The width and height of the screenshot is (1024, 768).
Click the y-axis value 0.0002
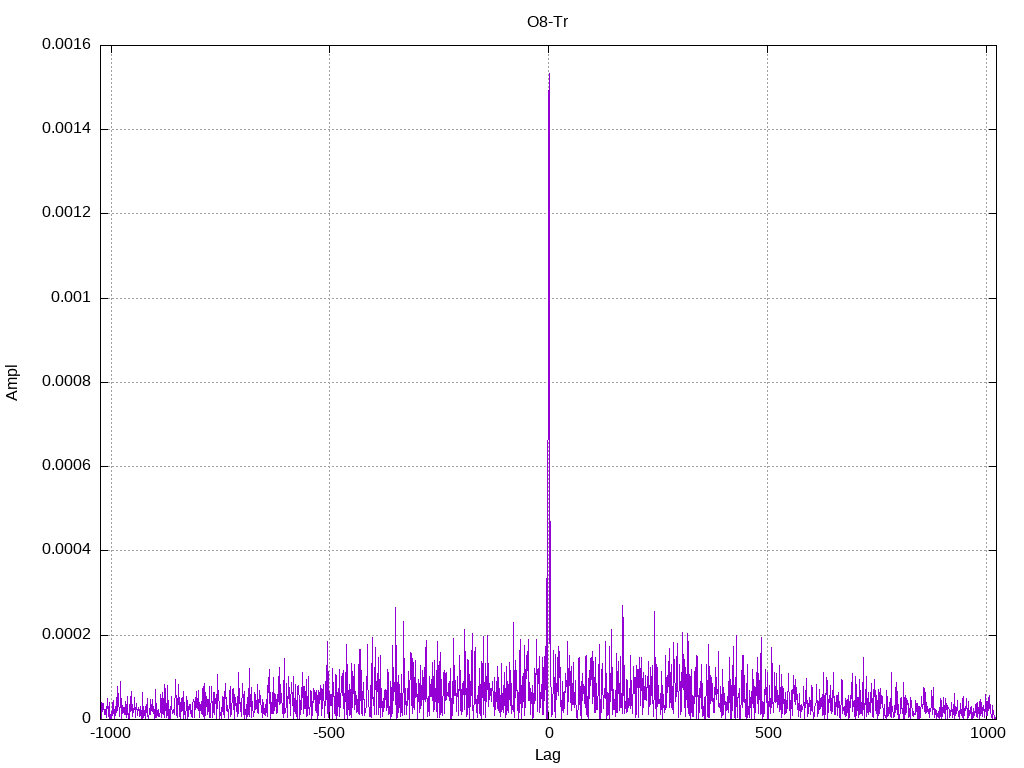tap(67, 634)
